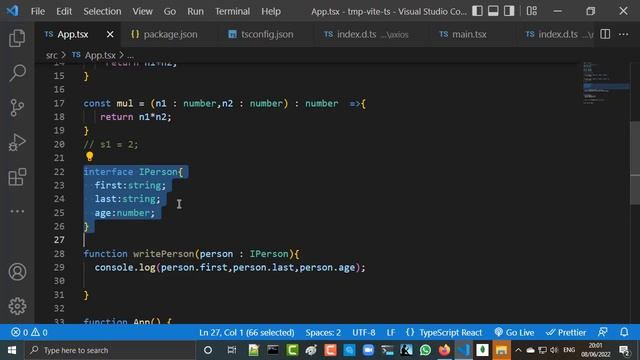Screen dimensions: 640x360
Task: Change end of line via LF
Action: pyautogui.click(x=391, y=333)
